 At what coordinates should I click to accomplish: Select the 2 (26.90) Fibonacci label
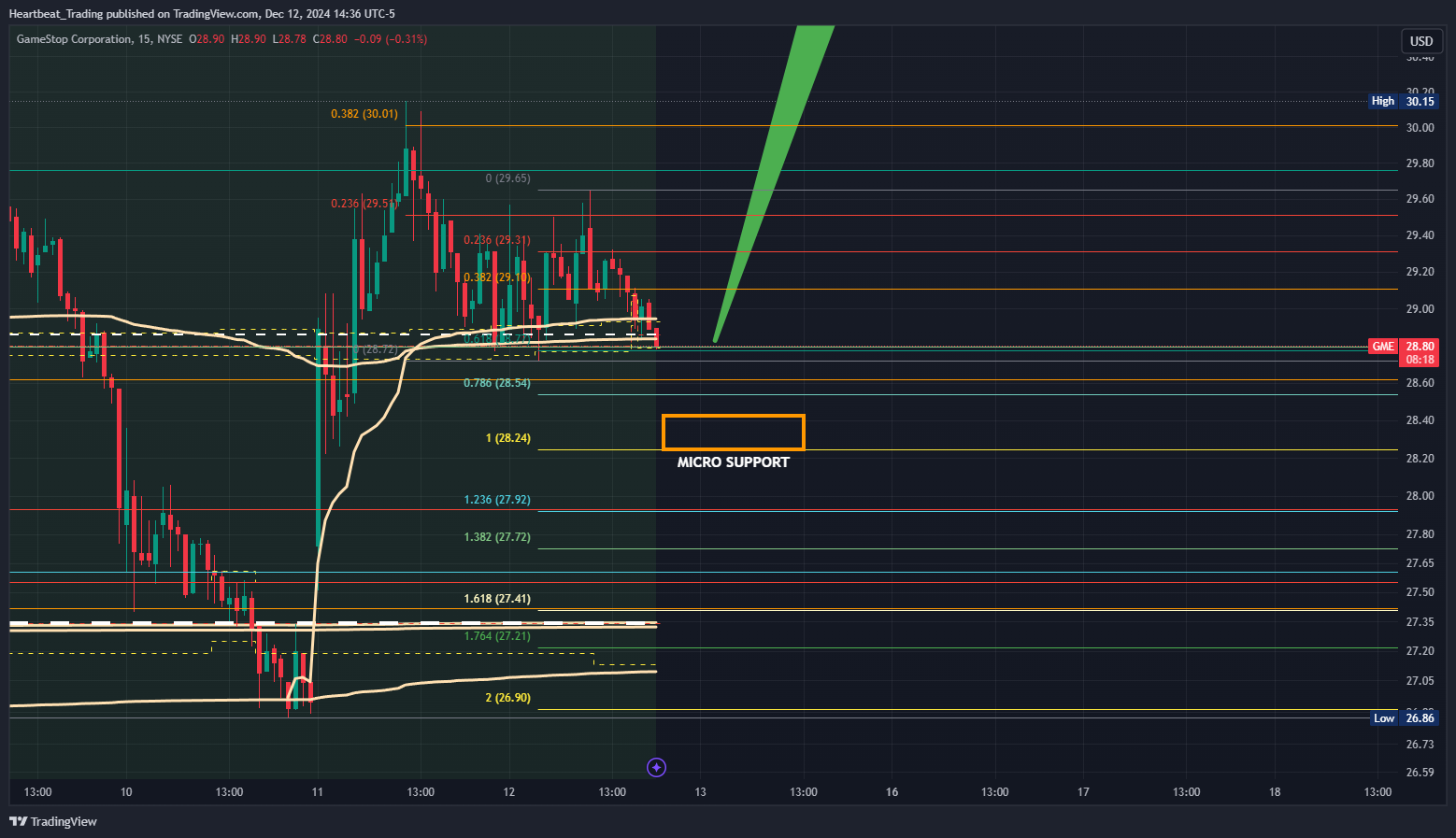pos(508,698)
